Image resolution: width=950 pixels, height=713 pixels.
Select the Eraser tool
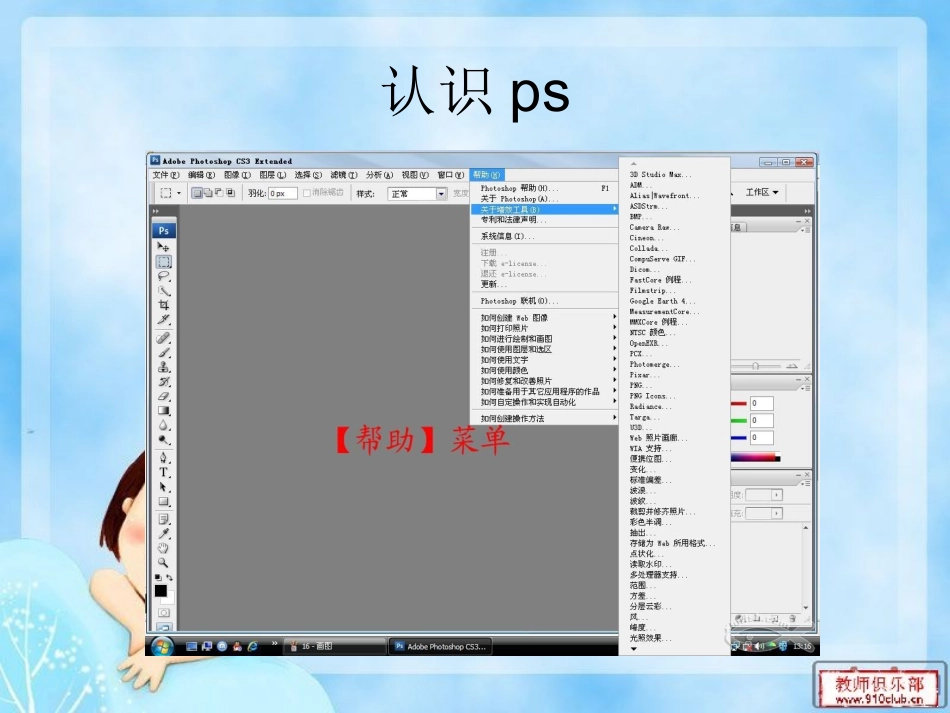164,396
